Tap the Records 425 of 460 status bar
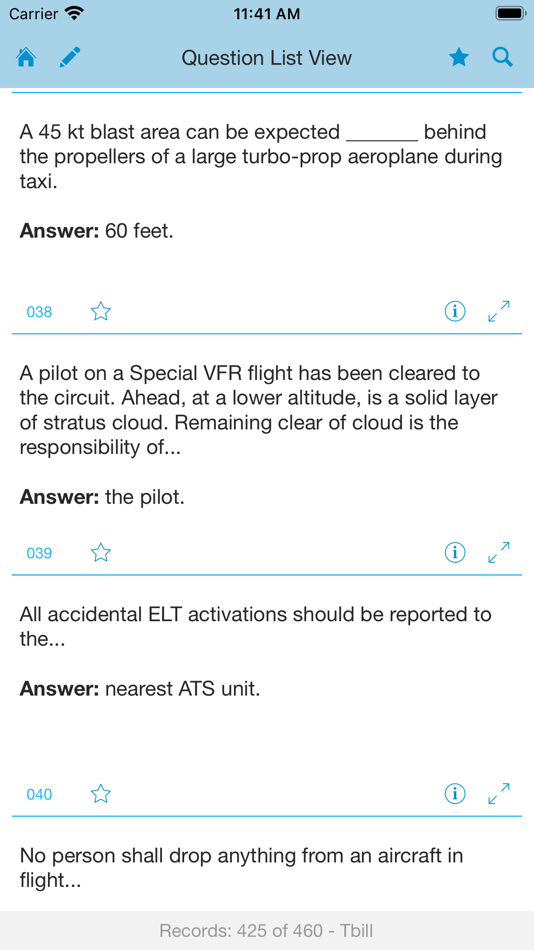 coord(267,931)
